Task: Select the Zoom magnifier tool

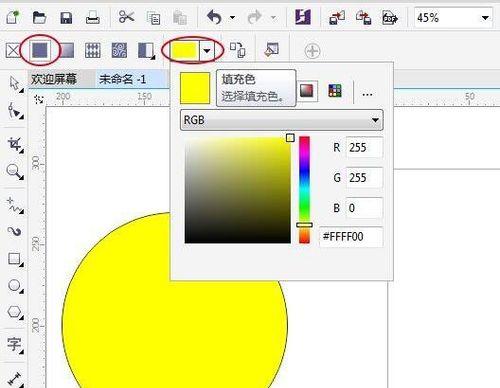Action: click(15, 172)
